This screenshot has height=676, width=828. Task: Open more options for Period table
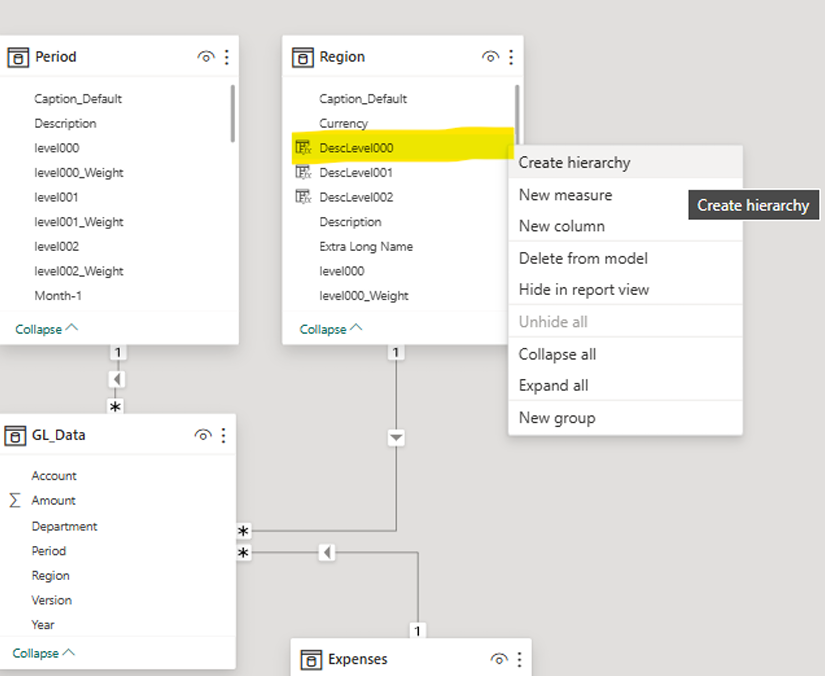click(x=227, y=57)
